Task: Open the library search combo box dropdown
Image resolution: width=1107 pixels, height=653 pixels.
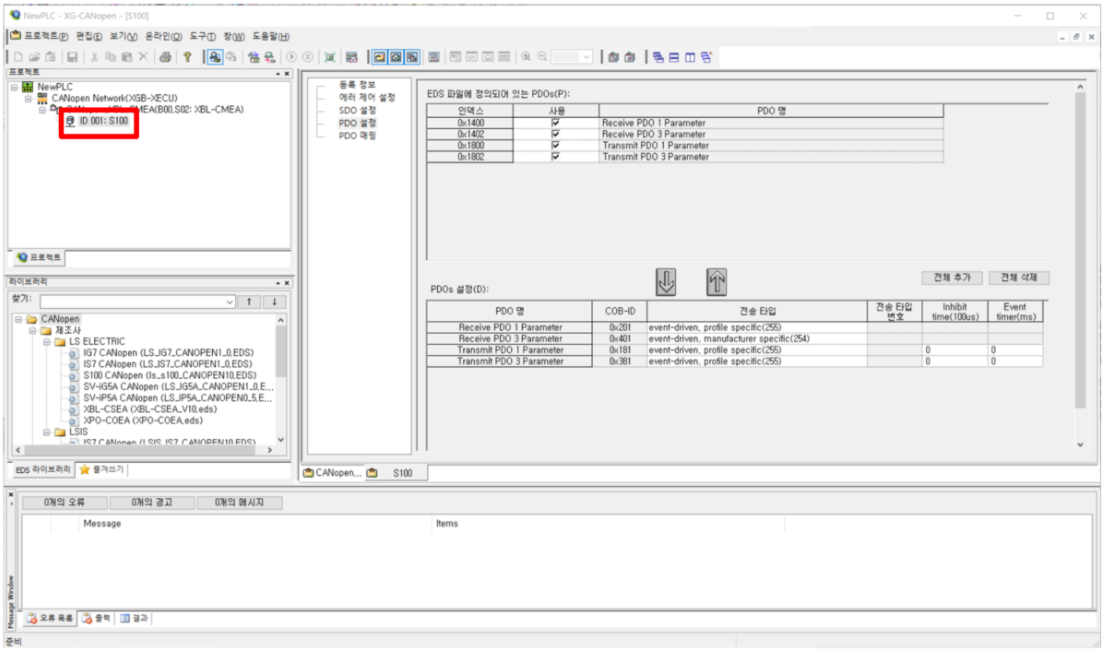Action: pos(230,301)
